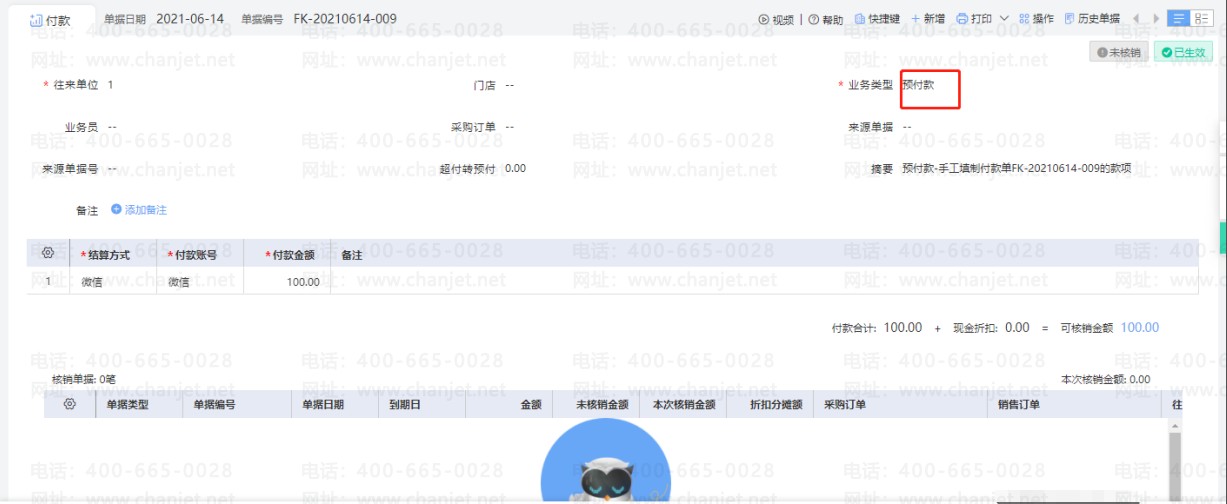Open the 操作 actions menu

click(1036, 19)
